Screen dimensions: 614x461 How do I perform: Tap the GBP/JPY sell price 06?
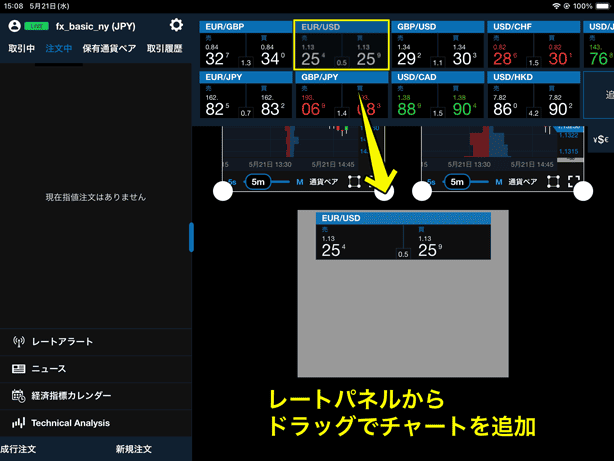tap(313, 109)
